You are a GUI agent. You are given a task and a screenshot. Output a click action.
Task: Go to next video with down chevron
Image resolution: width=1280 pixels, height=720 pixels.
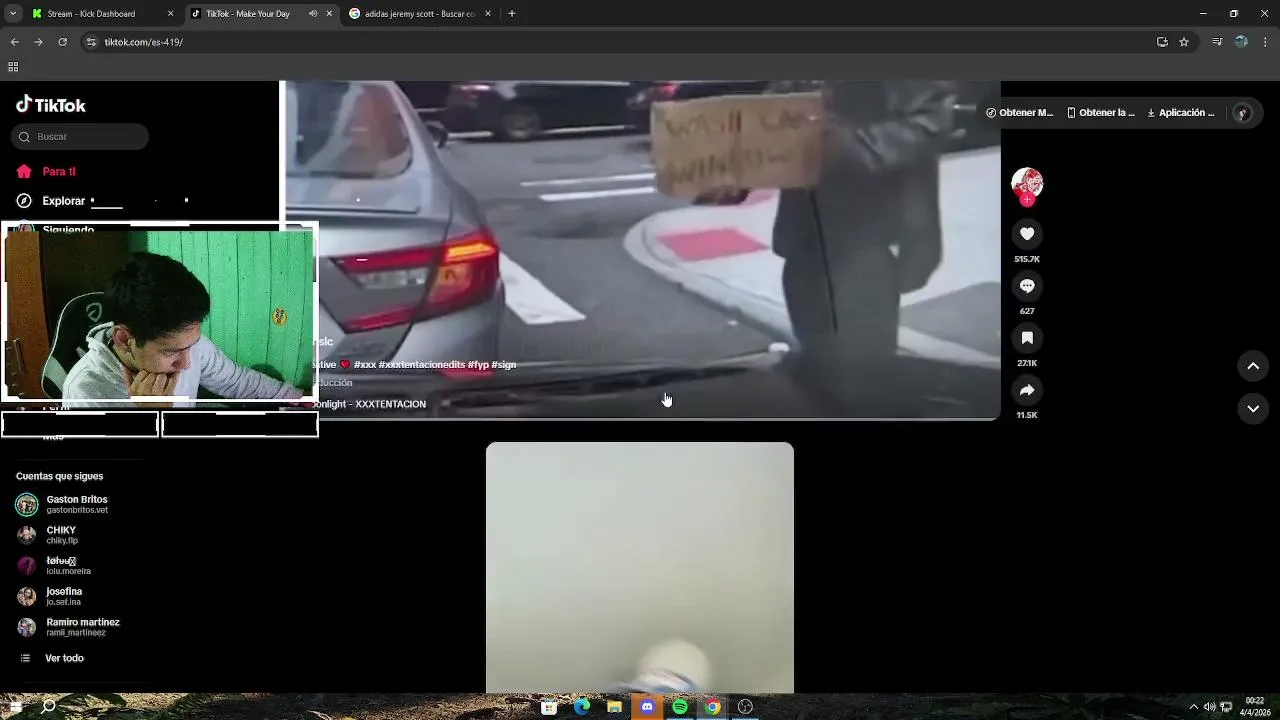click(1253, 408)
